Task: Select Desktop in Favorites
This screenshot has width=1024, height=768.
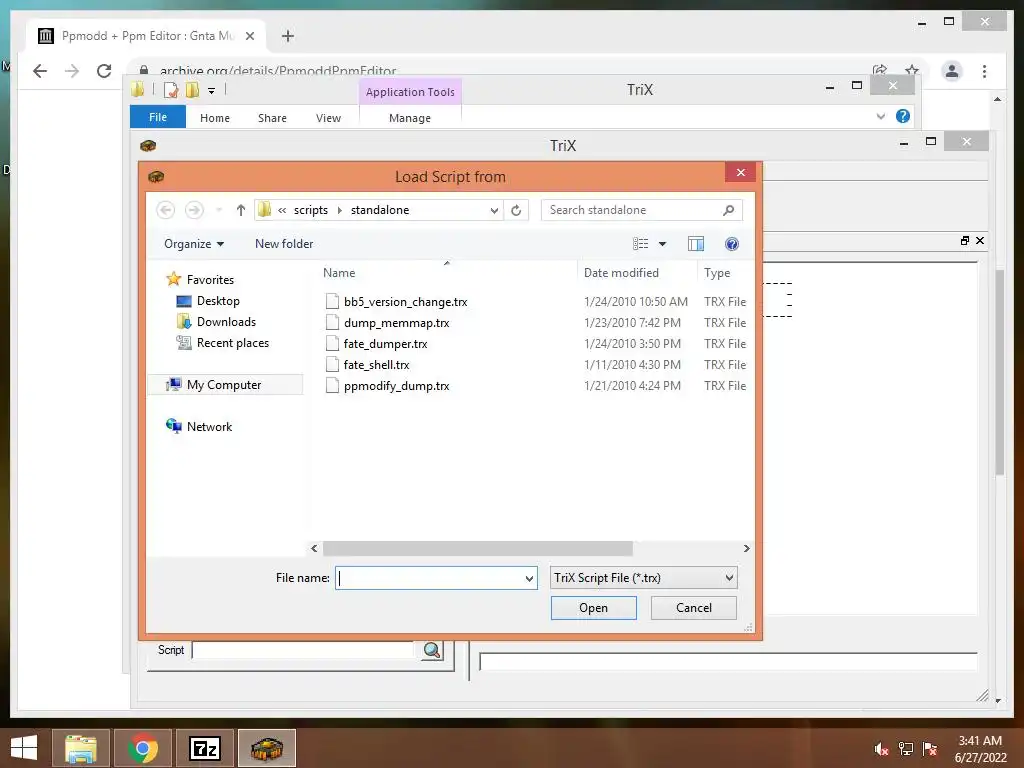Action: coord(218,301)
